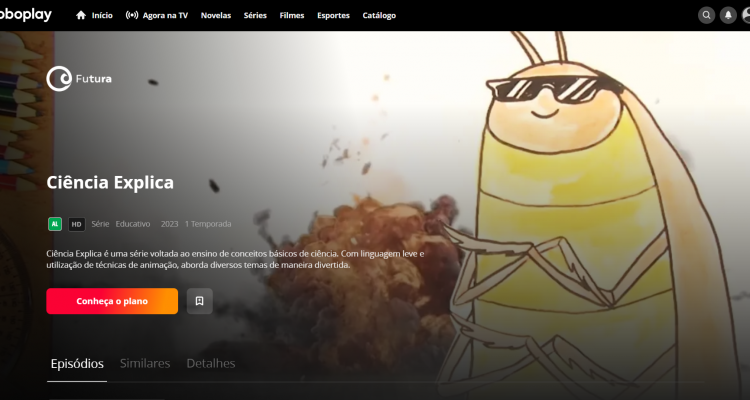
Task: Click the Globoplay logo
Action: pos(25,15)
